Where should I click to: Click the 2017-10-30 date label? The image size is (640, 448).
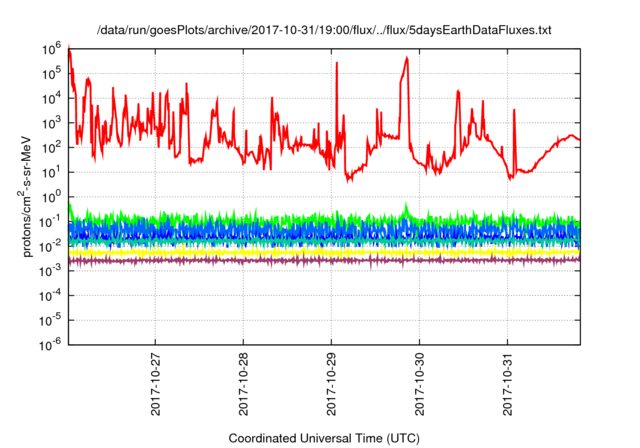[420, 384]
